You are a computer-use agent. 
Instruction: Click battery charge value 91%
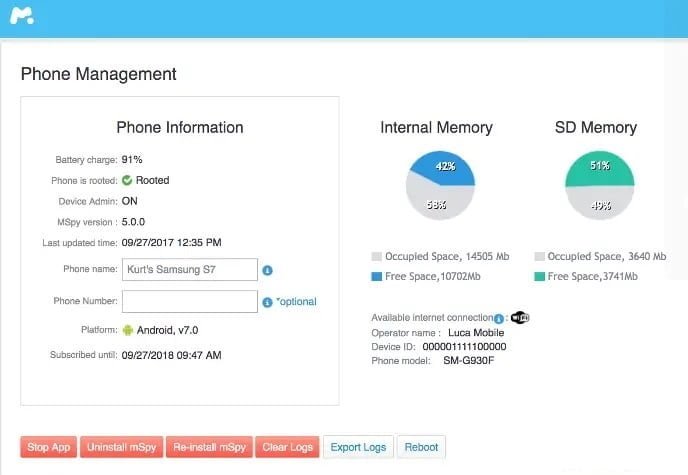132,160
